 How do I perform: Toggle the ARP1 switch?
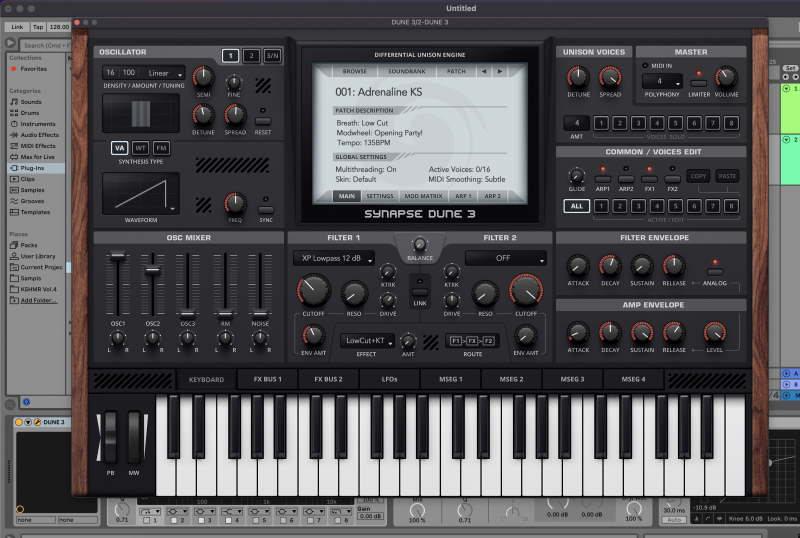point(603,178)
